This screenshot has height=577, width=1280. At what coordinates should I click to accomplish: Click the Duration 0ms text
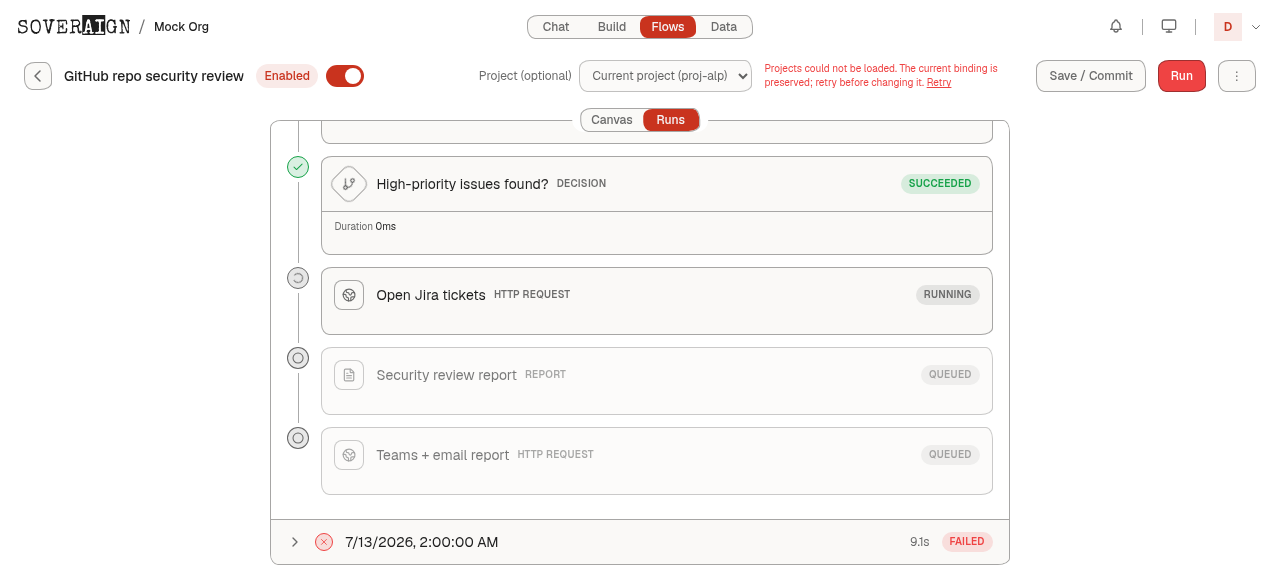[365, 227]
